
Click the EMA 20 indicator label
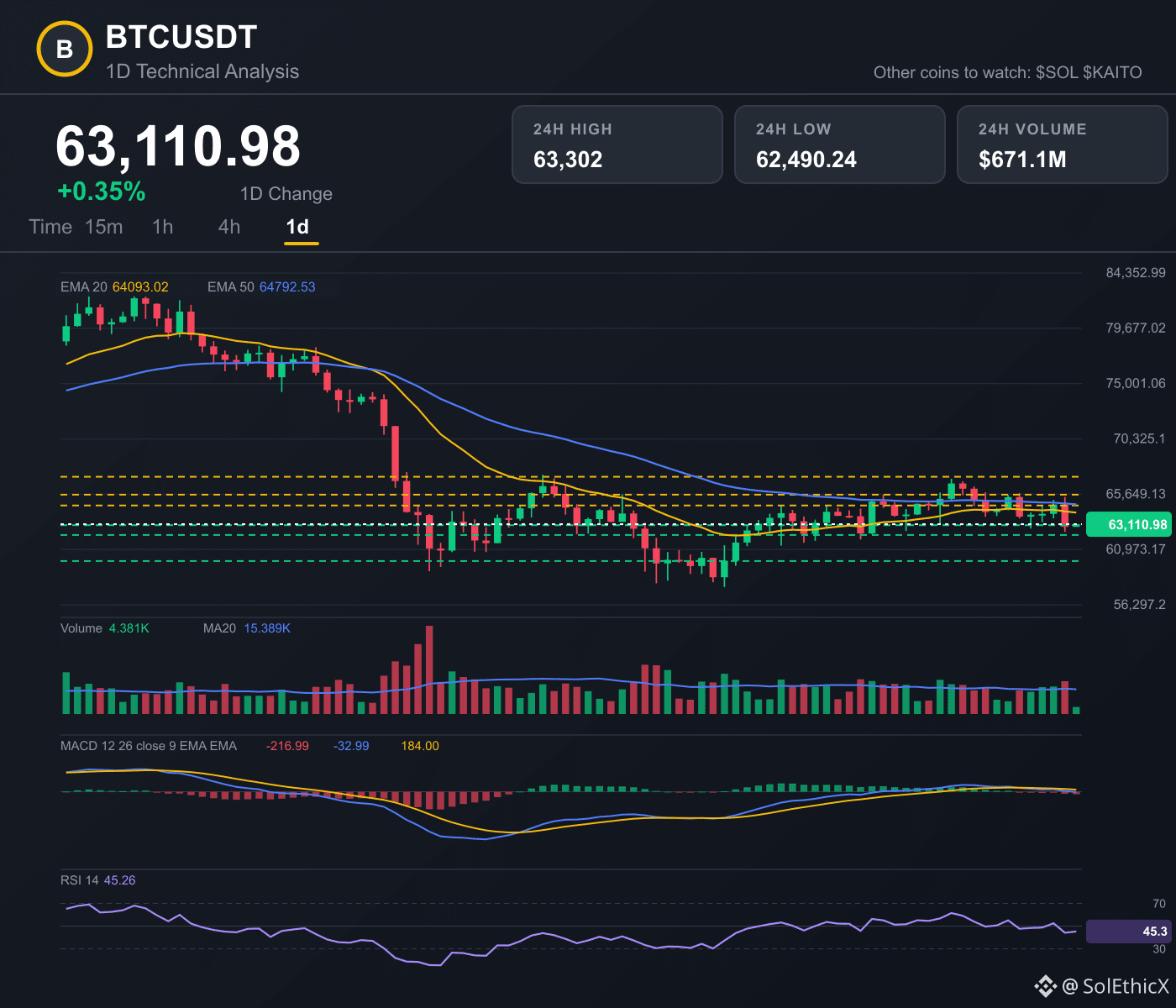coord(84,287)
